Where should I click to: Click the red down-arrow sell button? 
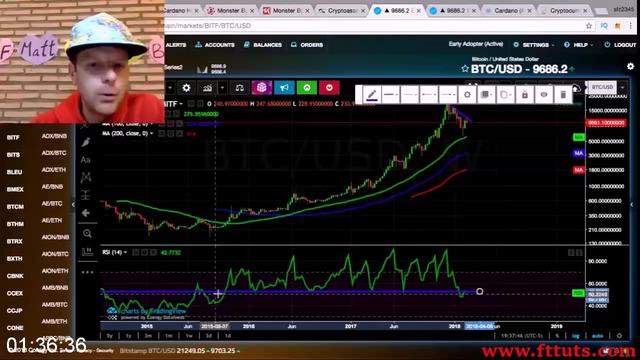[x=329, y=87]
